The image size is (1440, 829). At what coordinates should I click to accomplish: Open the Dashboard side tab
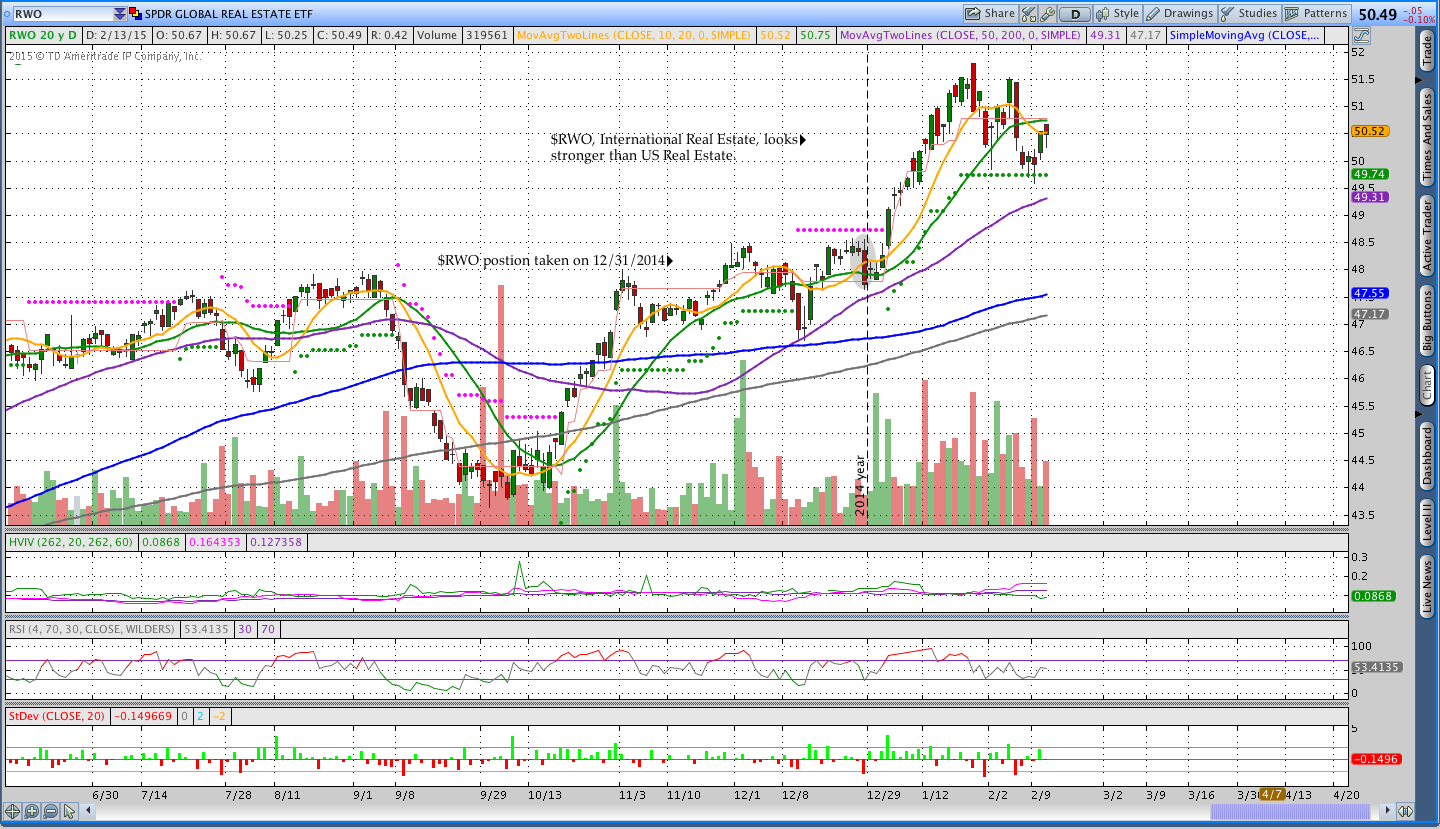point(1427,456)
